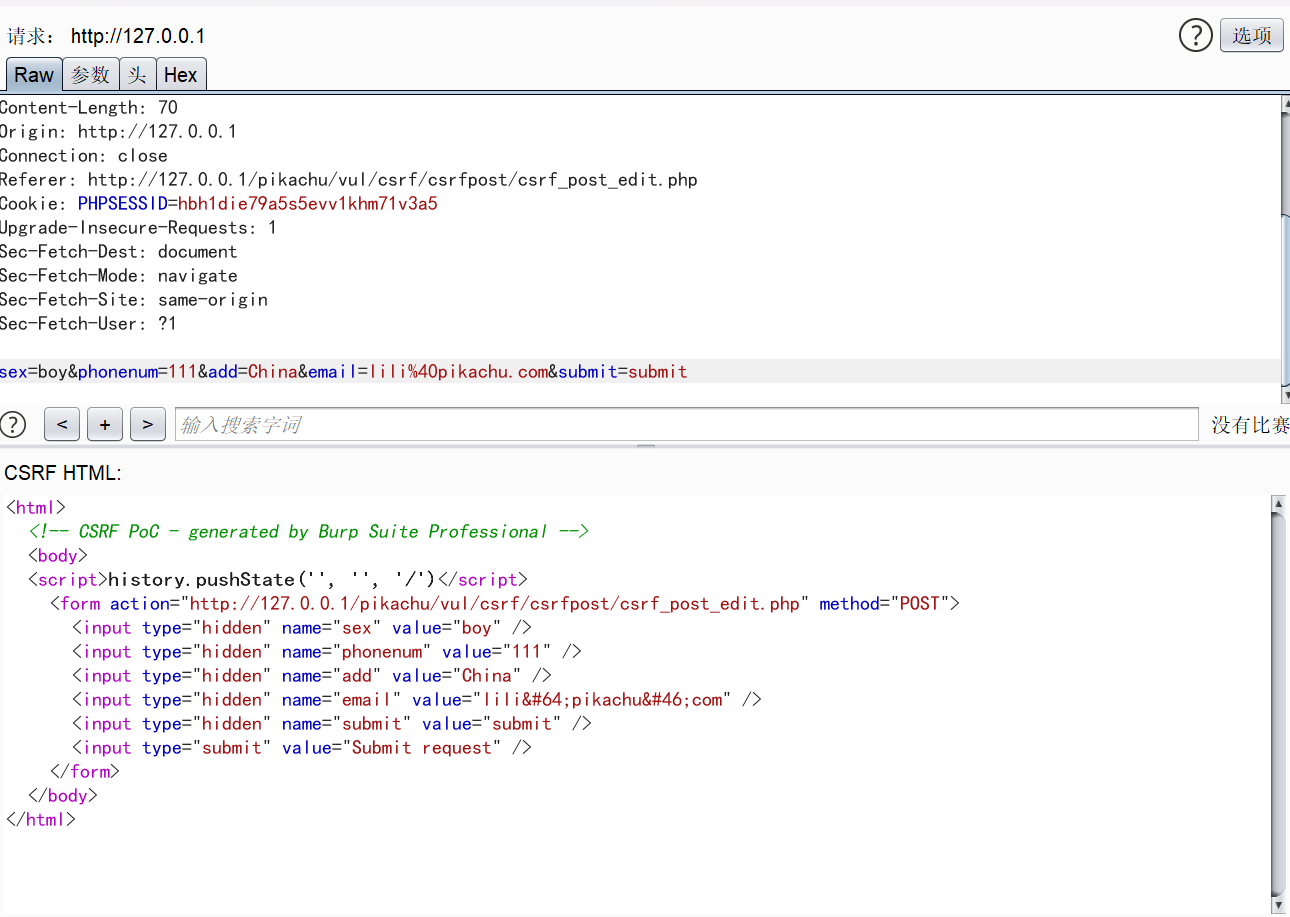Click Upgrade-Insecure-Requests: 1 line
This screenshot has width=1290, height=917.
point(139,228)
